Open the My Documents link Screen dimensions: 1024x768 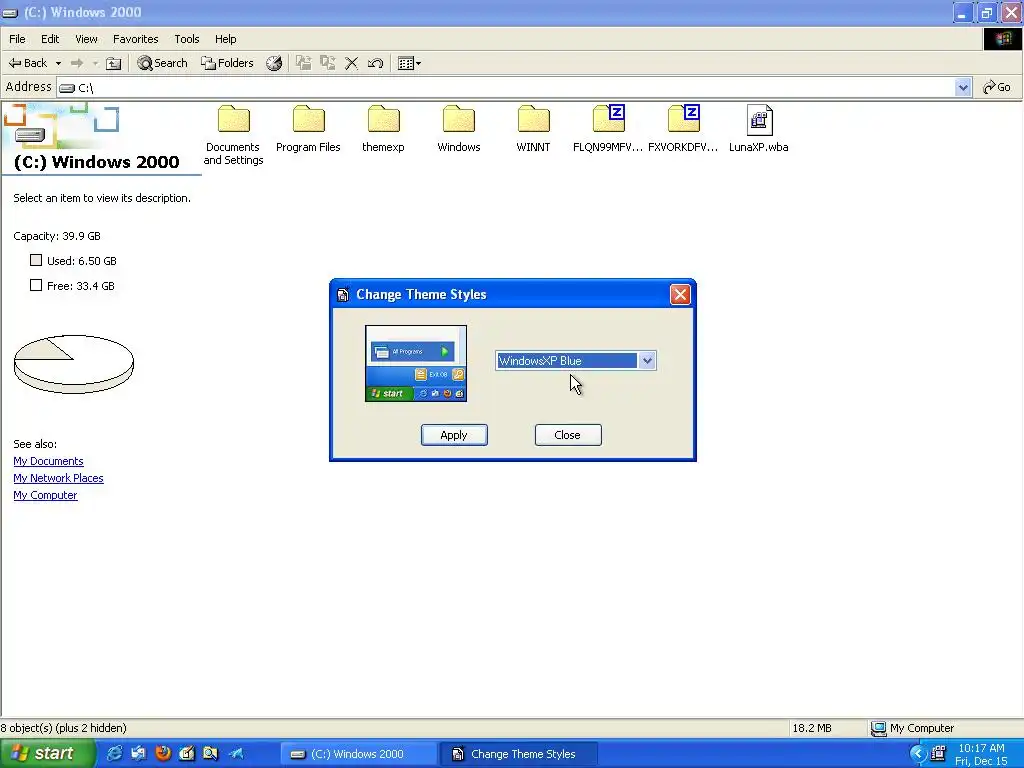click(48, 461)
